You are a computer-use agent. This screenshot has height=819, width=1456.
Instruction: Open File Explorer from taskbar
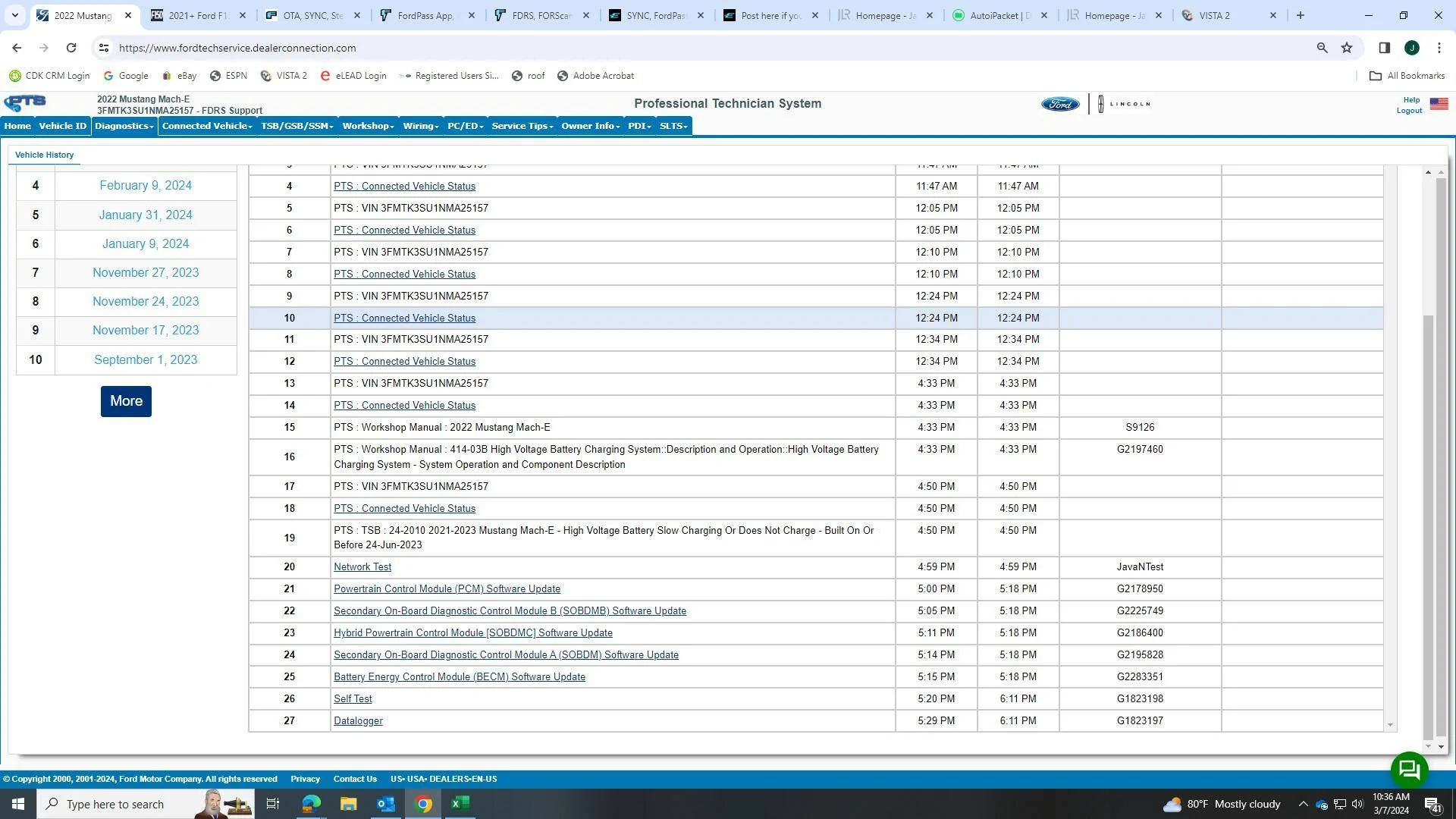(x=348, y=804)
